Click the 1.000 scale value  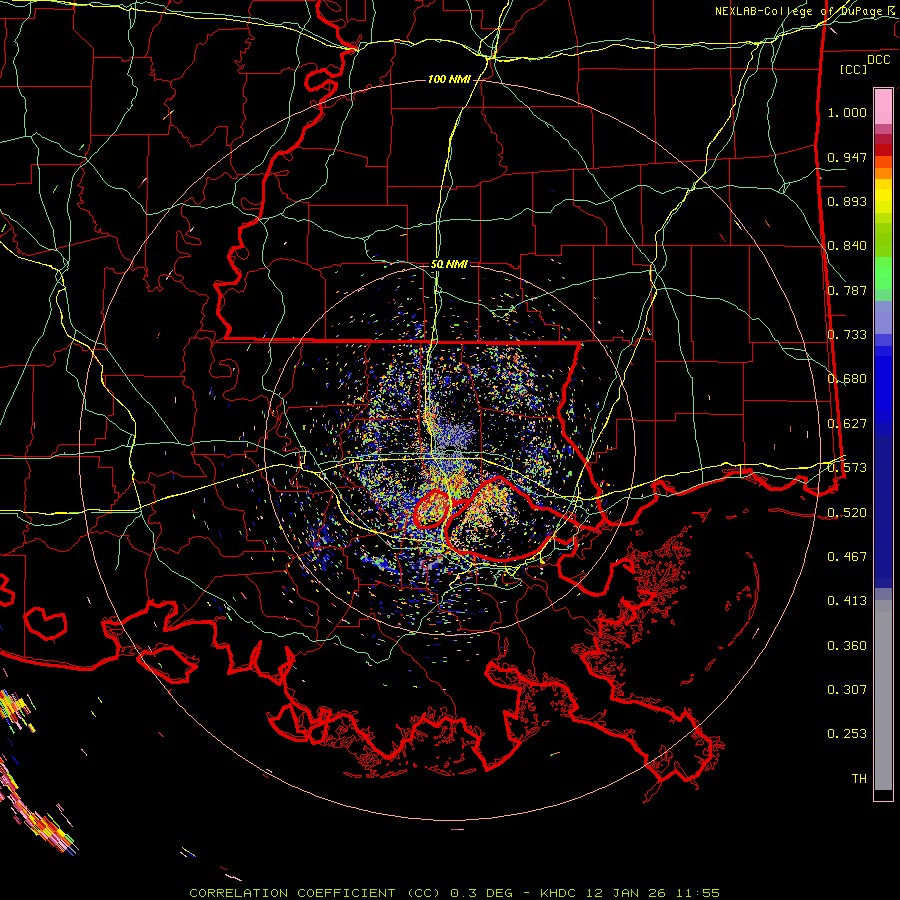pos(847,112)
